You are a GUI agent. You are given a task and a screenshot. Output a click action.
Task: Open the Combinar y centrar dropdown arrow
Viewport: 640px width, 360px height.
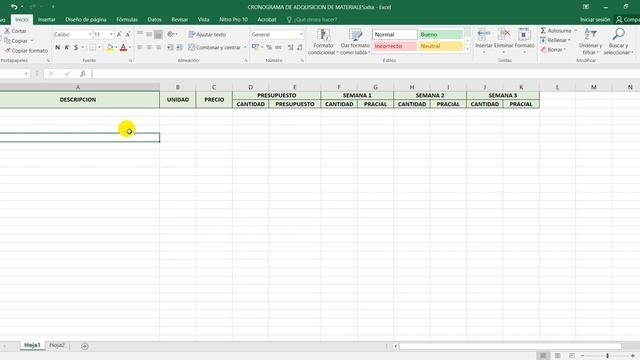[245, 48]
